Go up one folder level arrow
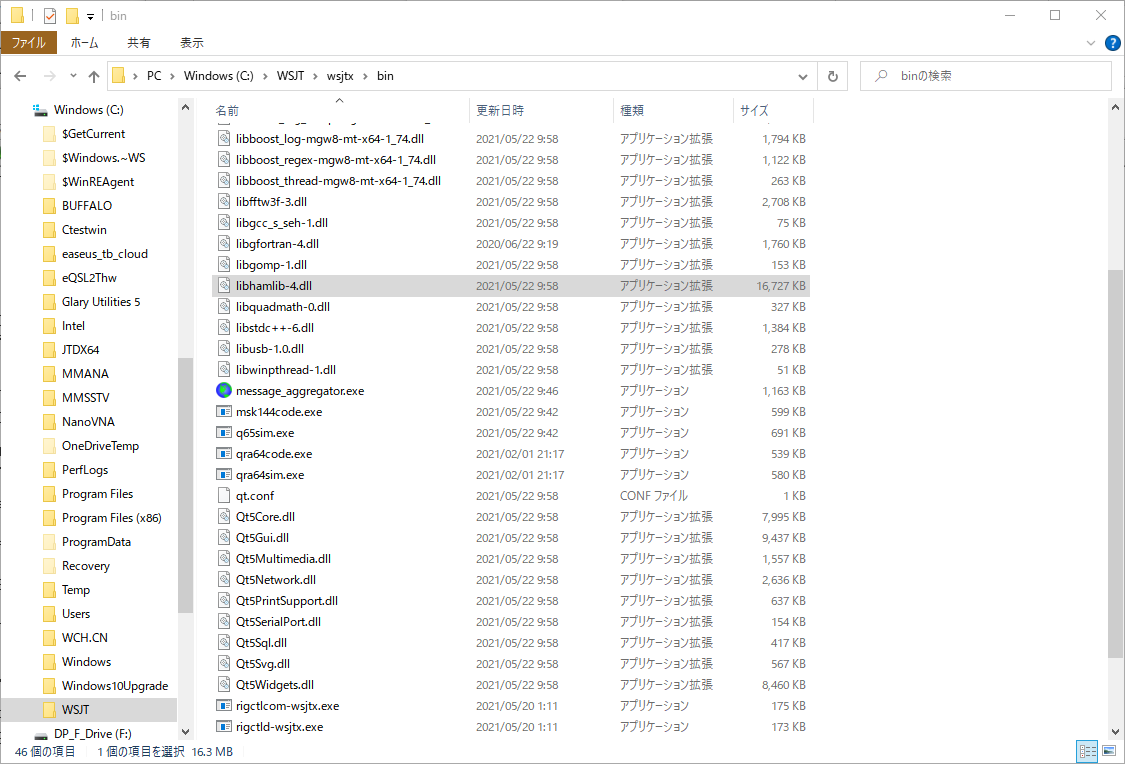The image size is (1125, 764). tap(94, 76)
